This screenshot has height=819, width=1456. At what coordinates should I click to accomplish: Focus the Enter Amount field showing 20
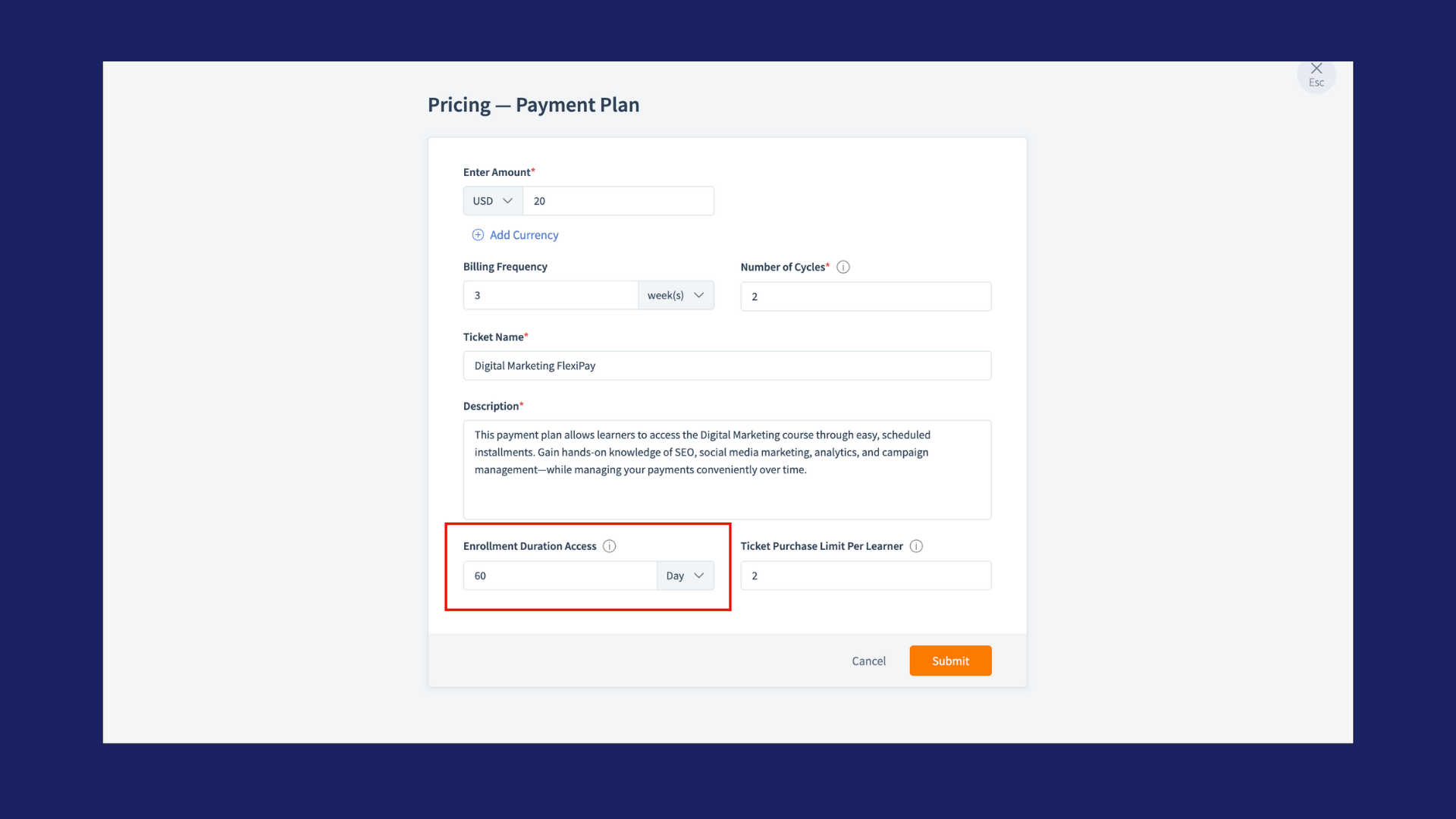pos(618,201)
